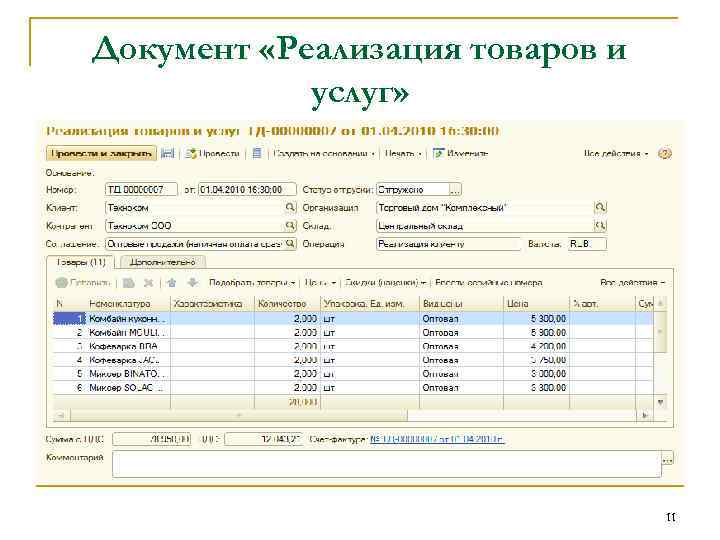Open the Счет-фактура hyperlink
This screenshot has width=720, height=540.
(437, 439)
